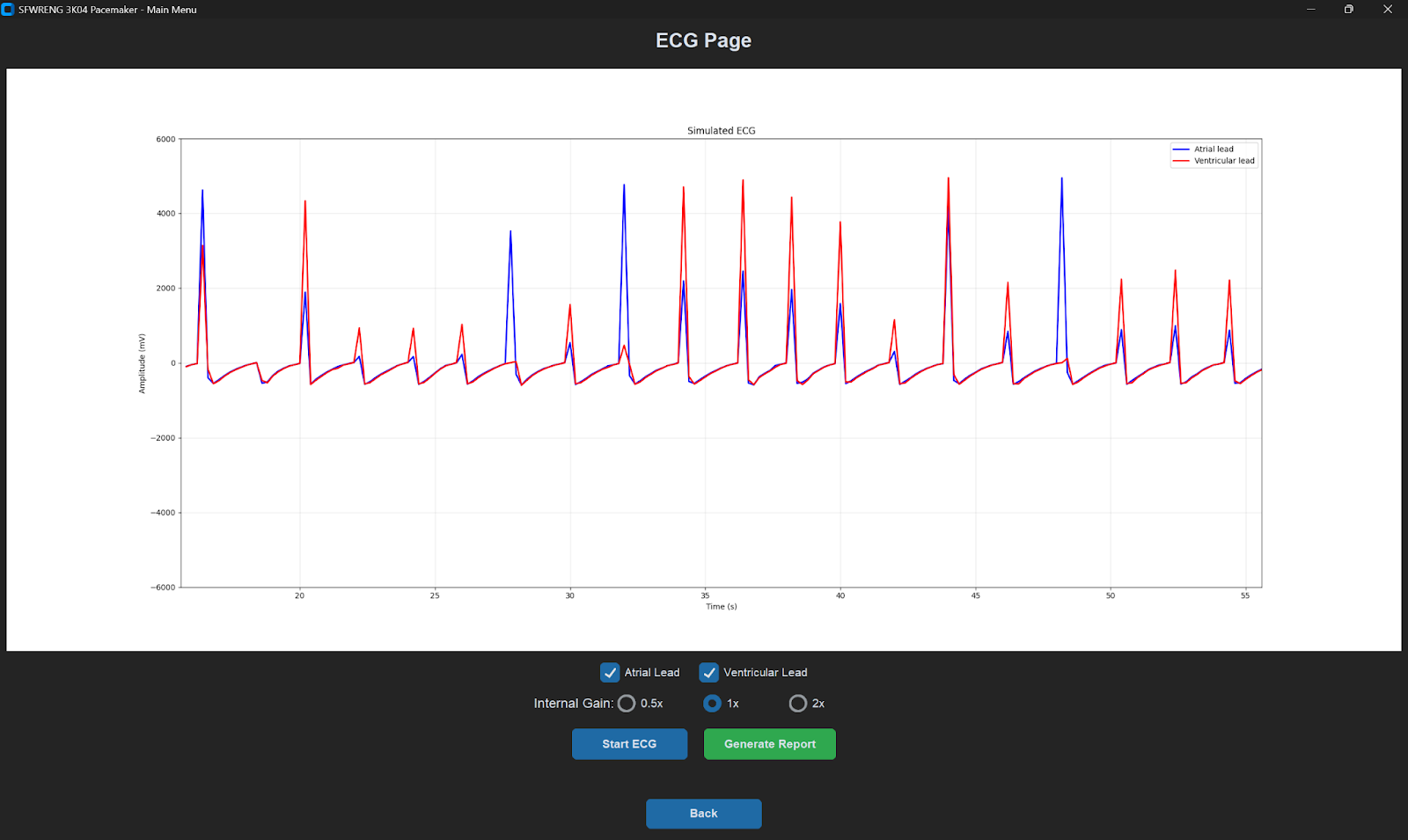The height and width of the screenshot is (840, 1408).
Task: Select the 0.5x internal gain option
Action: [627, 704]
